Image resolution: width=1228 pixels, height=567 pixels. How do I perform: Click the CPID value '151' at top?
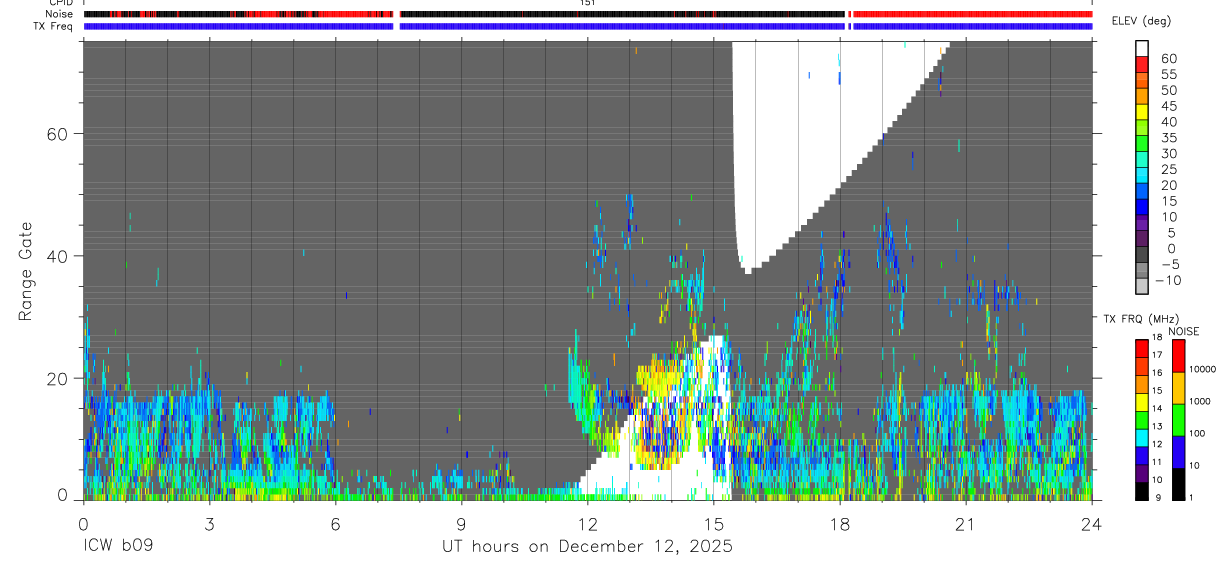click(587, 4)
